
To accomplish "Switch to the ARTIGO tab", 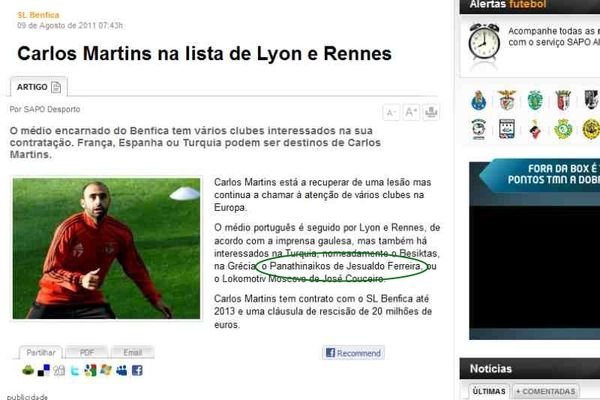I will (x=39, y=87).
